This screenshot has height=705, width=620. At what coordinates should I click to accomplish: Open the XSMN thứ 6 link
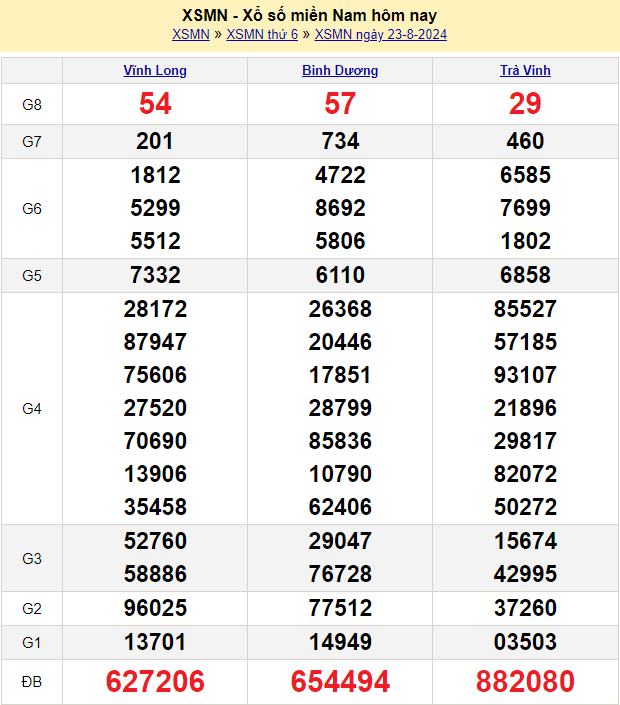pyautogui.click(x=262, y=35)
